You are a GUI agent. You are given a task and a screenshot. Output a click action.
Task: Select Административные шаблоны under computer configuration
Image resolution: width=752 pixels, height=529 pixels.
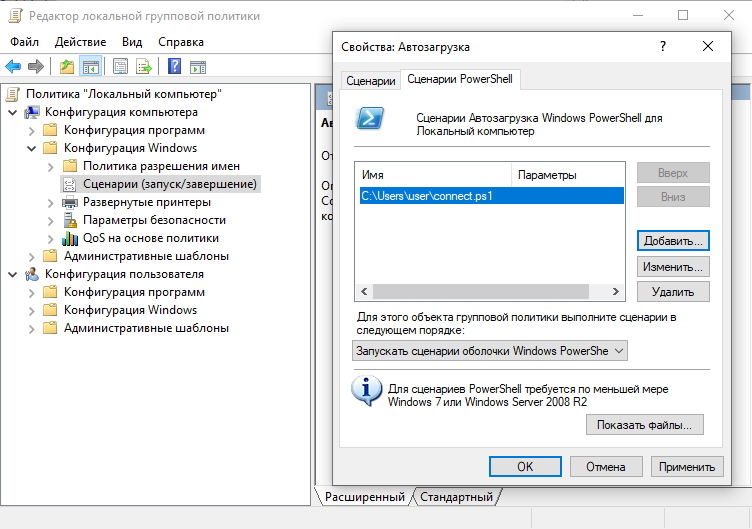pos(146,257)
